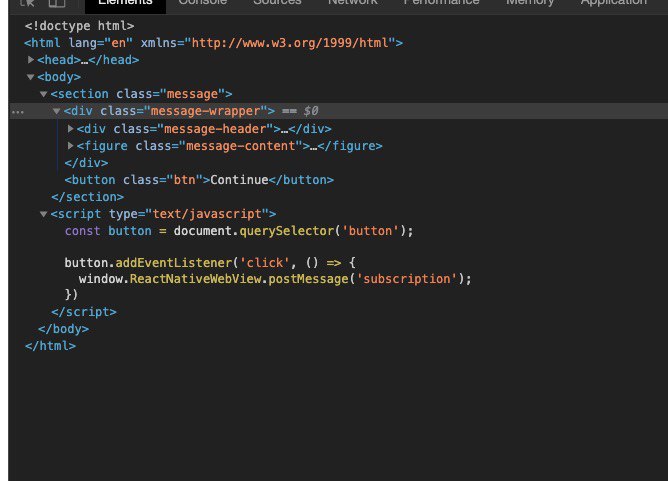Switch to the Network tab
This screenshot has width=668, height=481.
353,3
